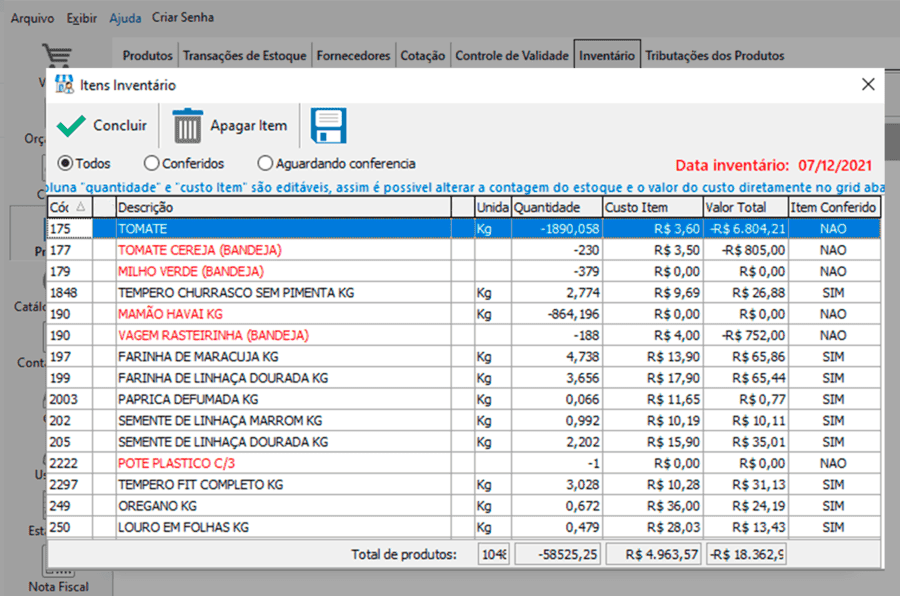Select the Conferidos radio button

pyautogui.click(x=151, y=165)
